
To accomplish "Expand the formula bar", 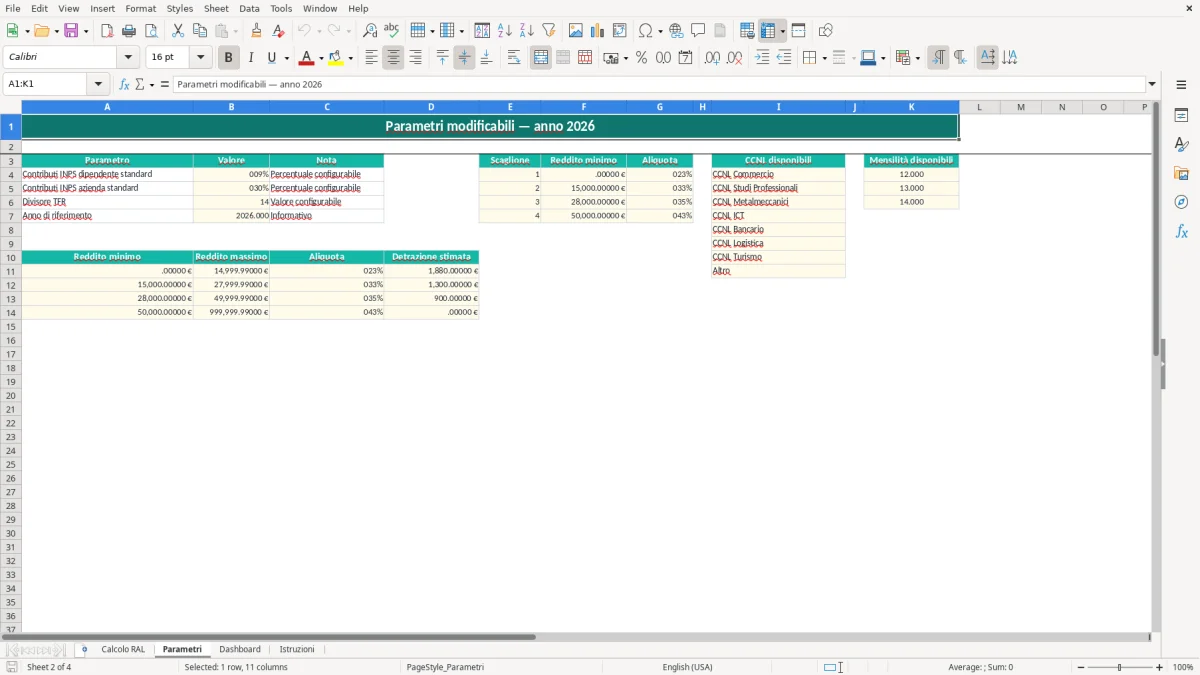I will pyautogui.click(x=1152, y=84).
